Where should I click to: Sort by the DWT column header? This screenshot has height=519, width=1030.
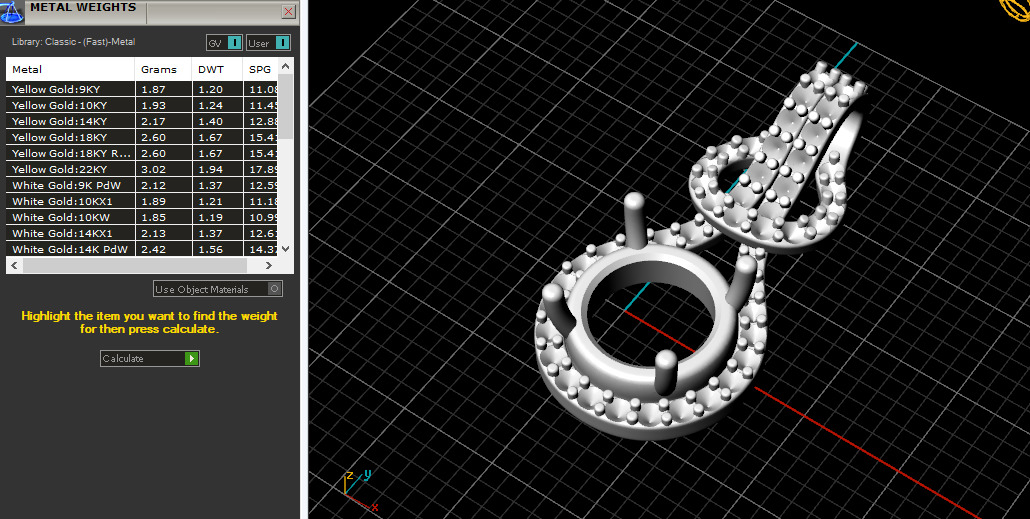coord(217,69)
